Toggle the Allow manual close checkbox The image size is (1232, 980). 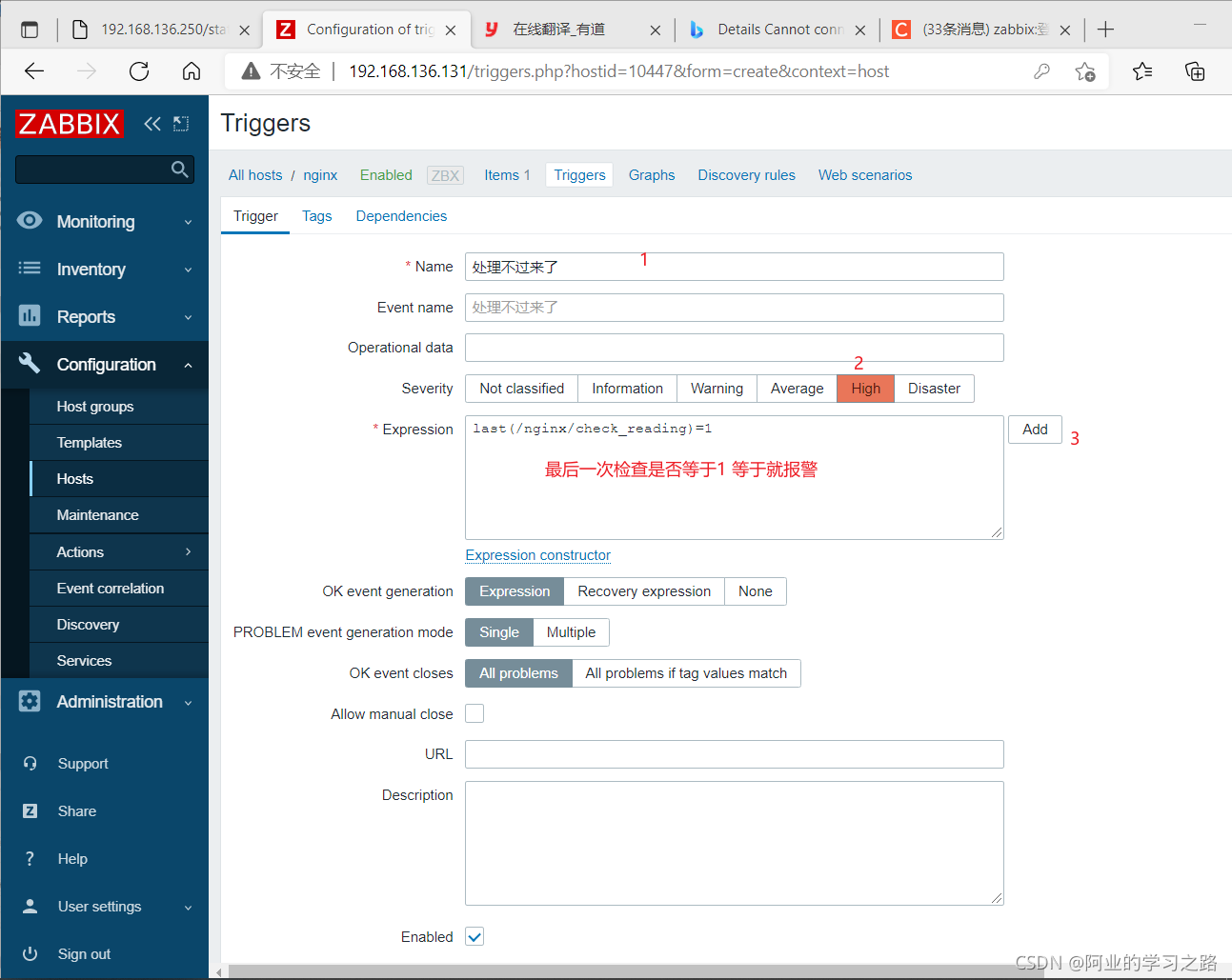(x=475, y=713)
